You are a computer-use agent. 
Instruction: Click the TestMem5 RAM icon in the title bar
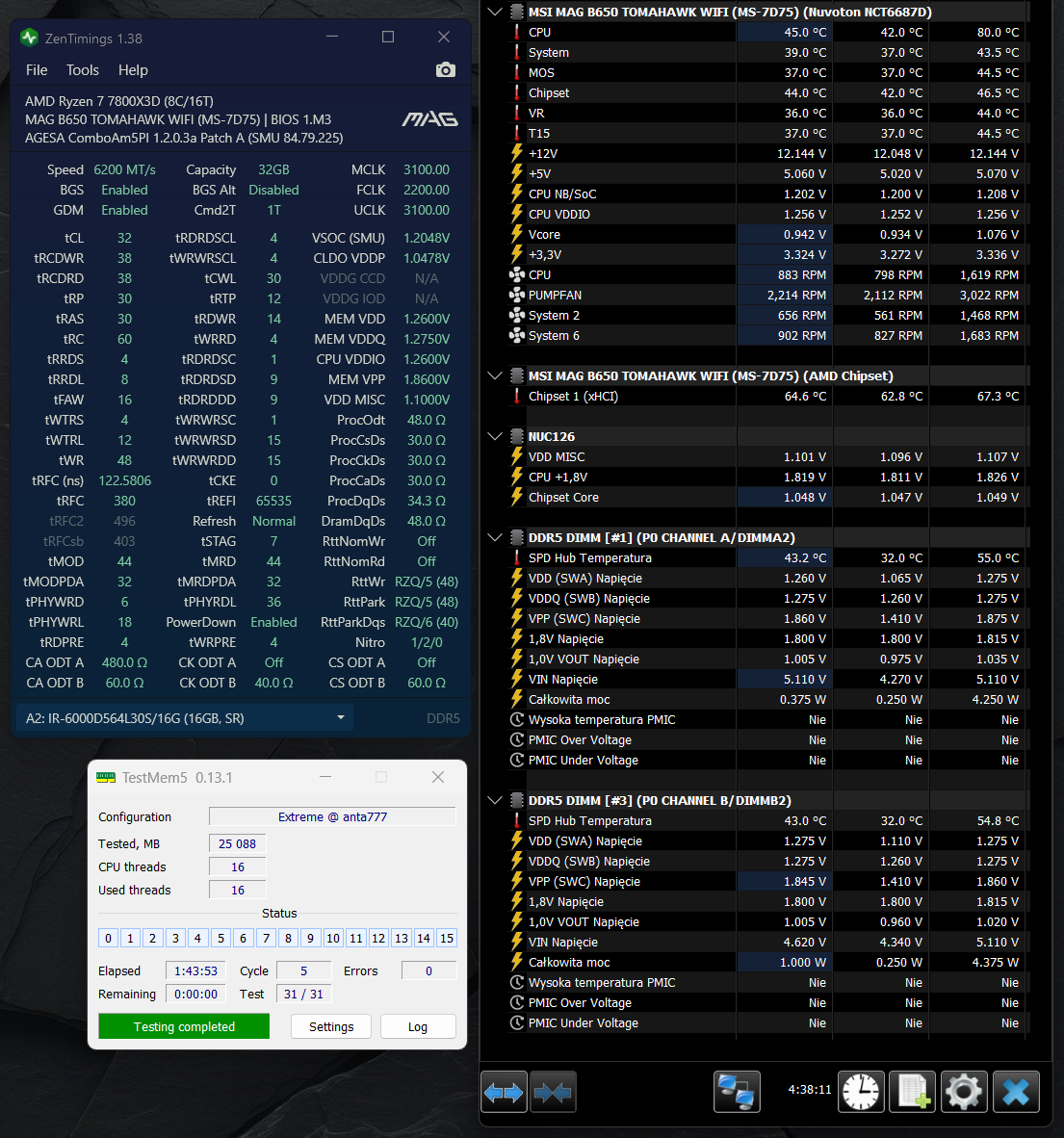pyautogui.click(x=106, y=777)
